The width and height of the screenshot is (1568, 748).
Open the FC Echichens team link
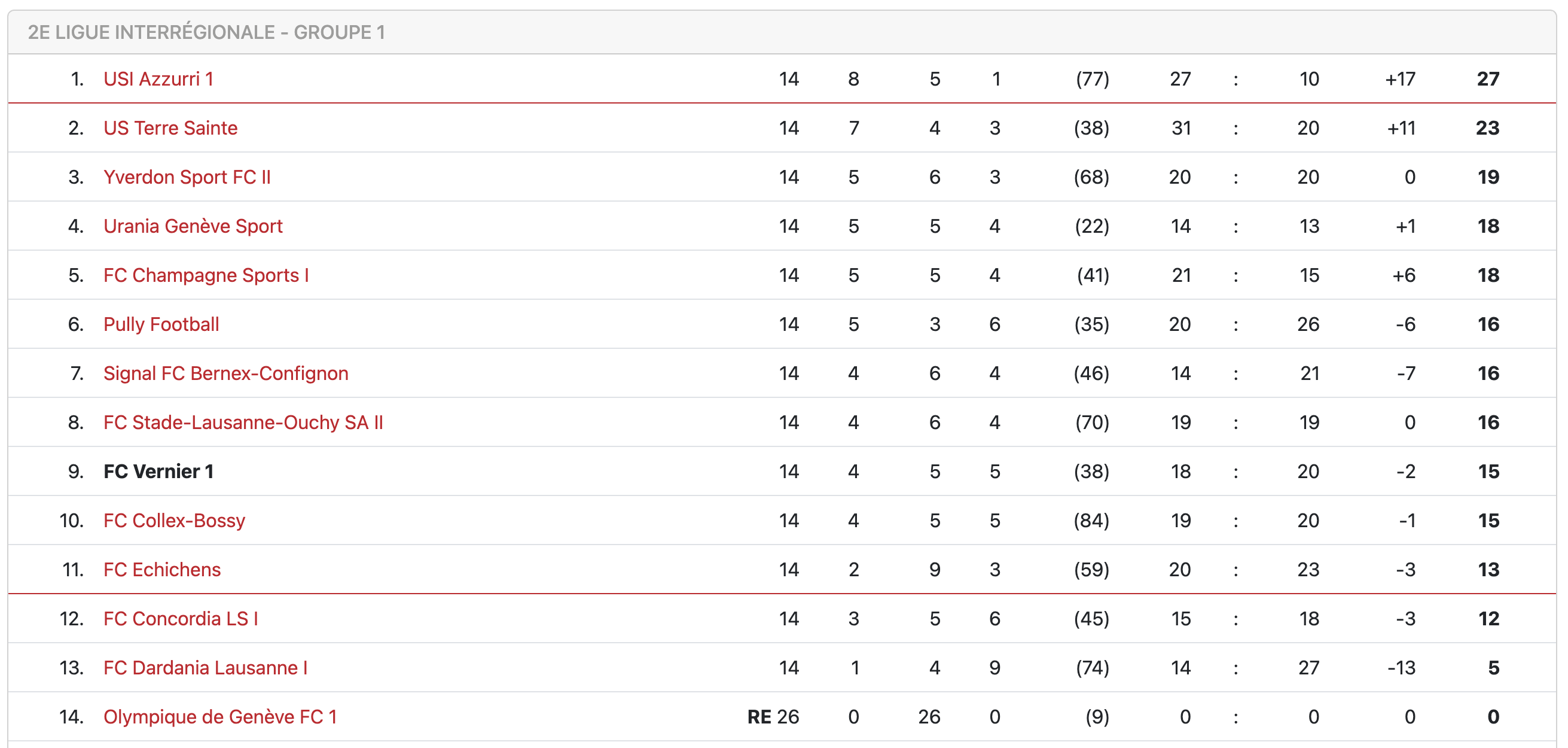[x=162, y=570]
